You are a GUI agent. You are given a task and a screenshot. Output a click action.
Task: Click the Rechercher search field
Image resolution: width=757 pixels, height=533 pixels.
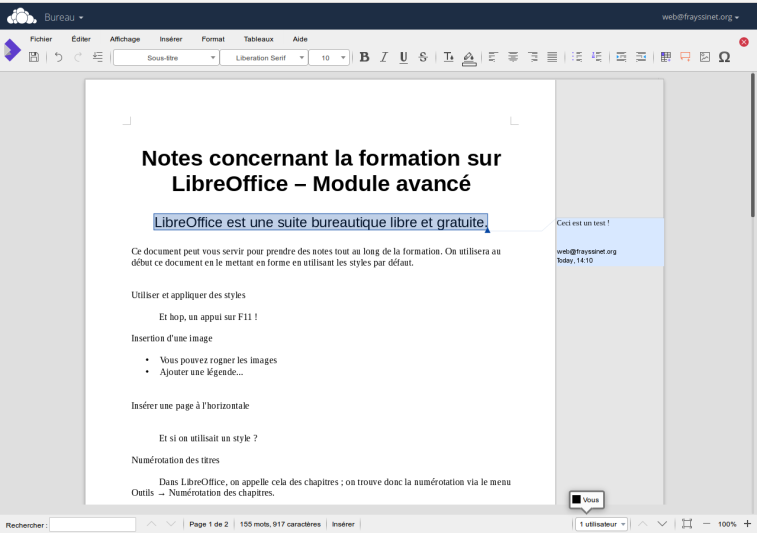(92, 524)
